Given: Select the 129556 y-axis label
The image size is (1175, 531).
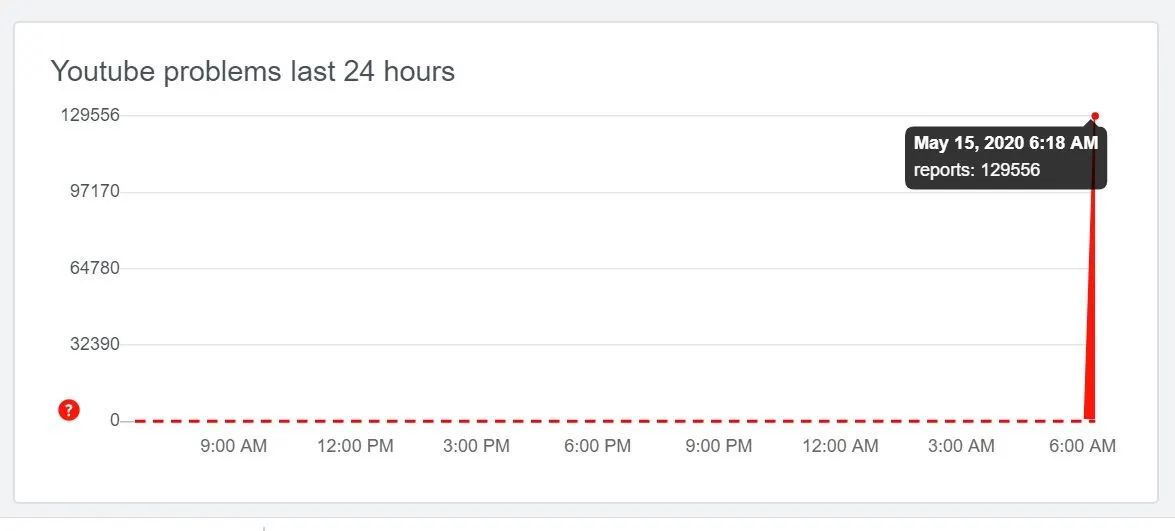Looking at the screenshot, I should pyautogui.click(x=90, y=115).
